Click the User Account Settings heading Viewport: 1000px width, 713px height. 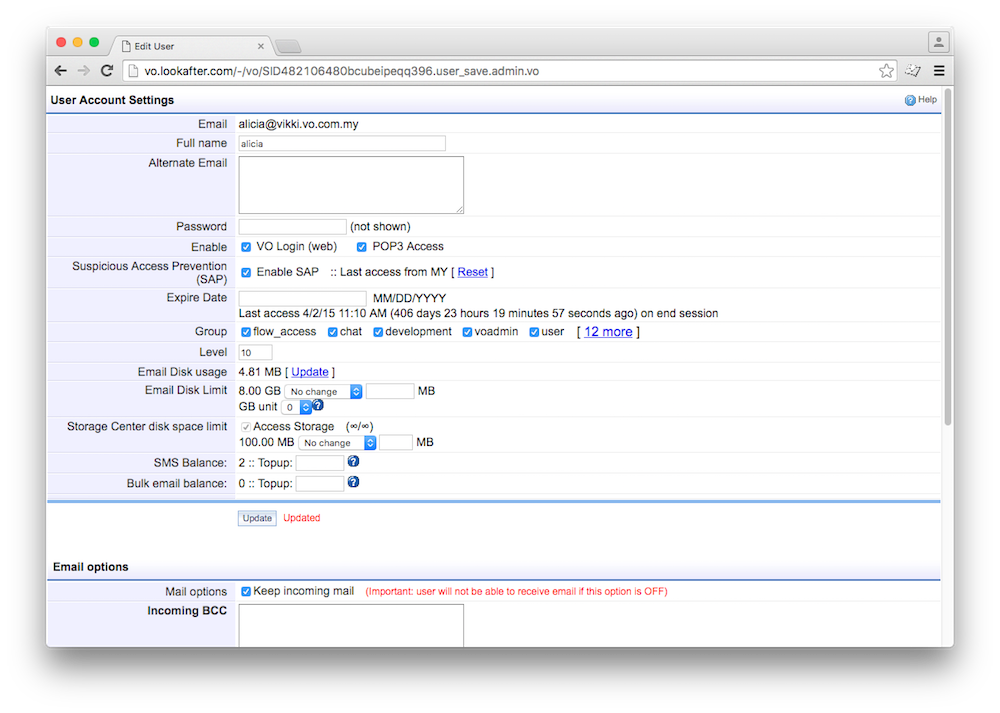[x=112, y=100]
